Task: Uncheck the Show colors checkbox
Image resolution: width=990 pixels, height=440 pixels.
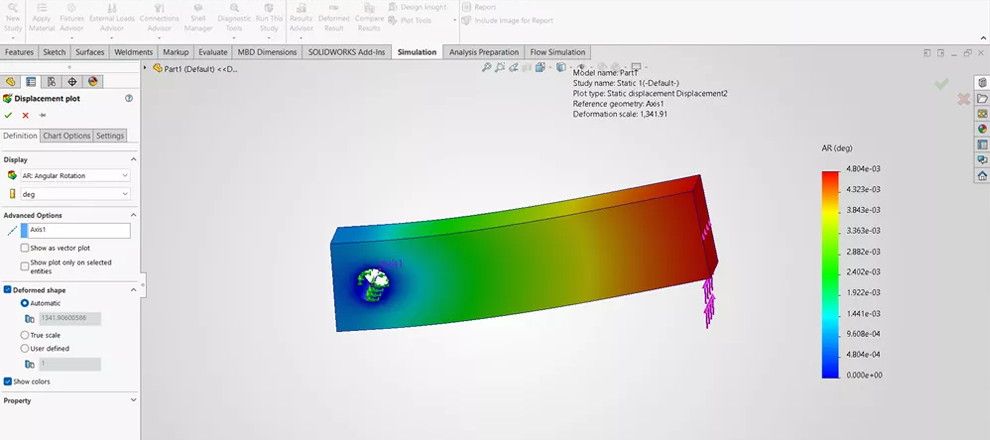Action: tap(8, 381)
